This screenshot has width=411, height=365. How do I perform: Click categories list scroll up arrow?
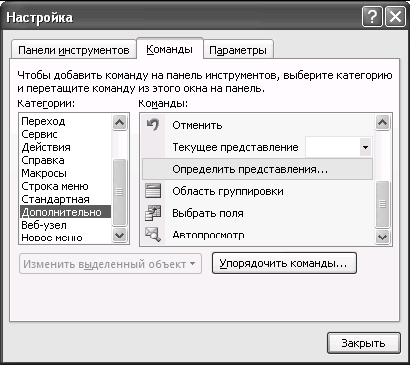pos(119,122)
